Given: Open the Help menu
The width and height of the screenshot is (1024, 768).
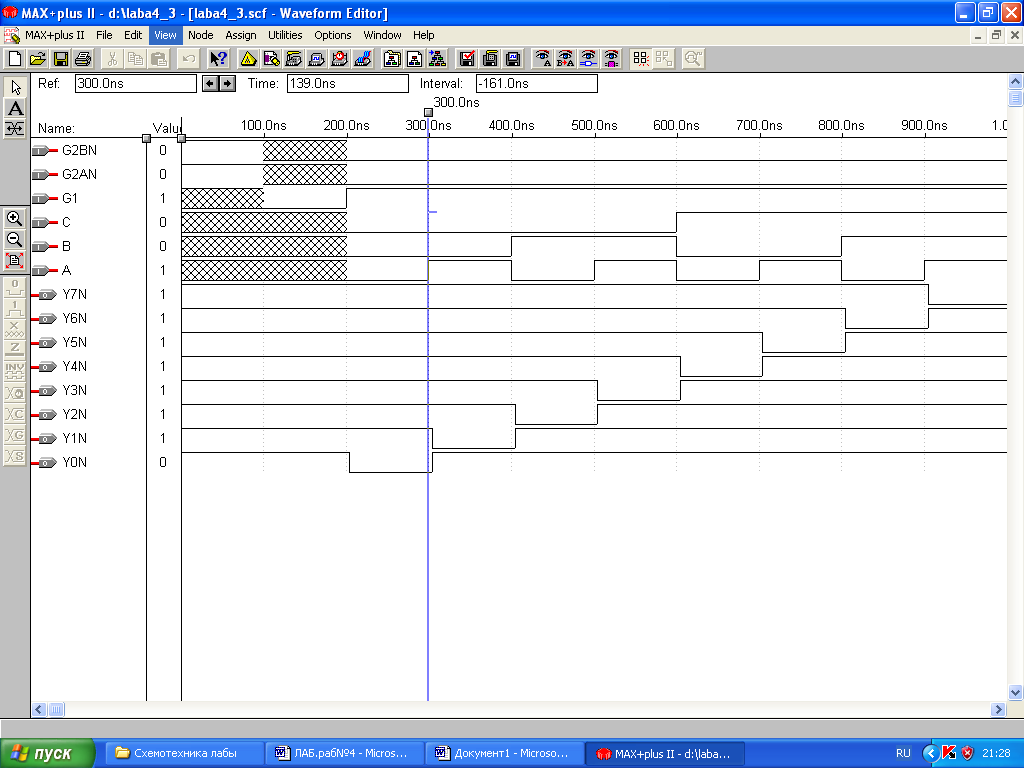Looking at the screenshot, I should point(424,35).
